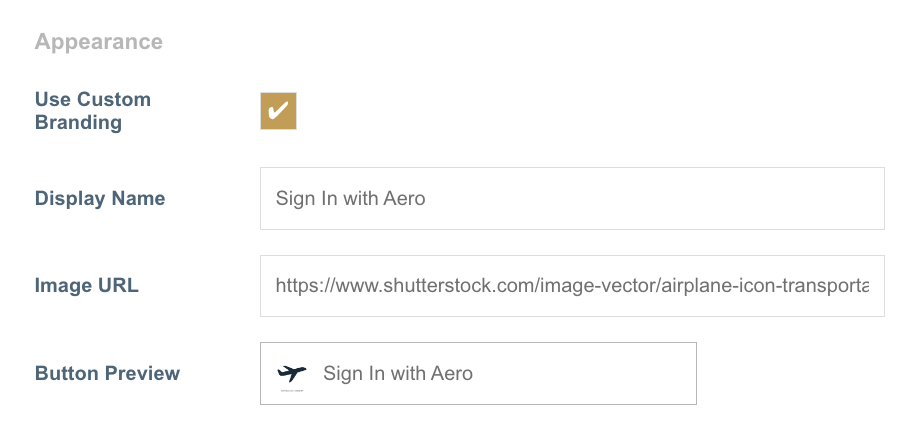Click the empty right side of the preview button

pyautogui.click(x=600, y=374)
